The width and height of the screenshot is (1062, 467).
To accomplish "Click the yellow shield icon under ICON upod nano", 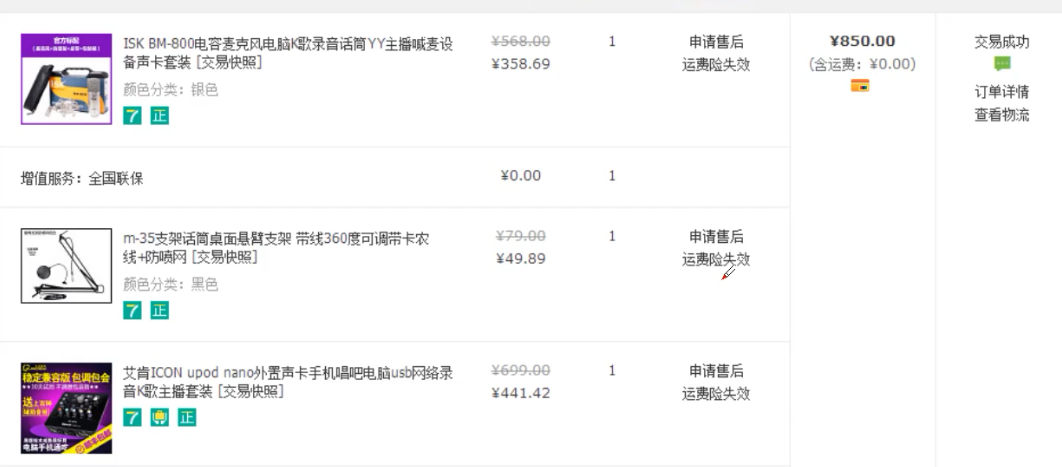I will 159,418.
